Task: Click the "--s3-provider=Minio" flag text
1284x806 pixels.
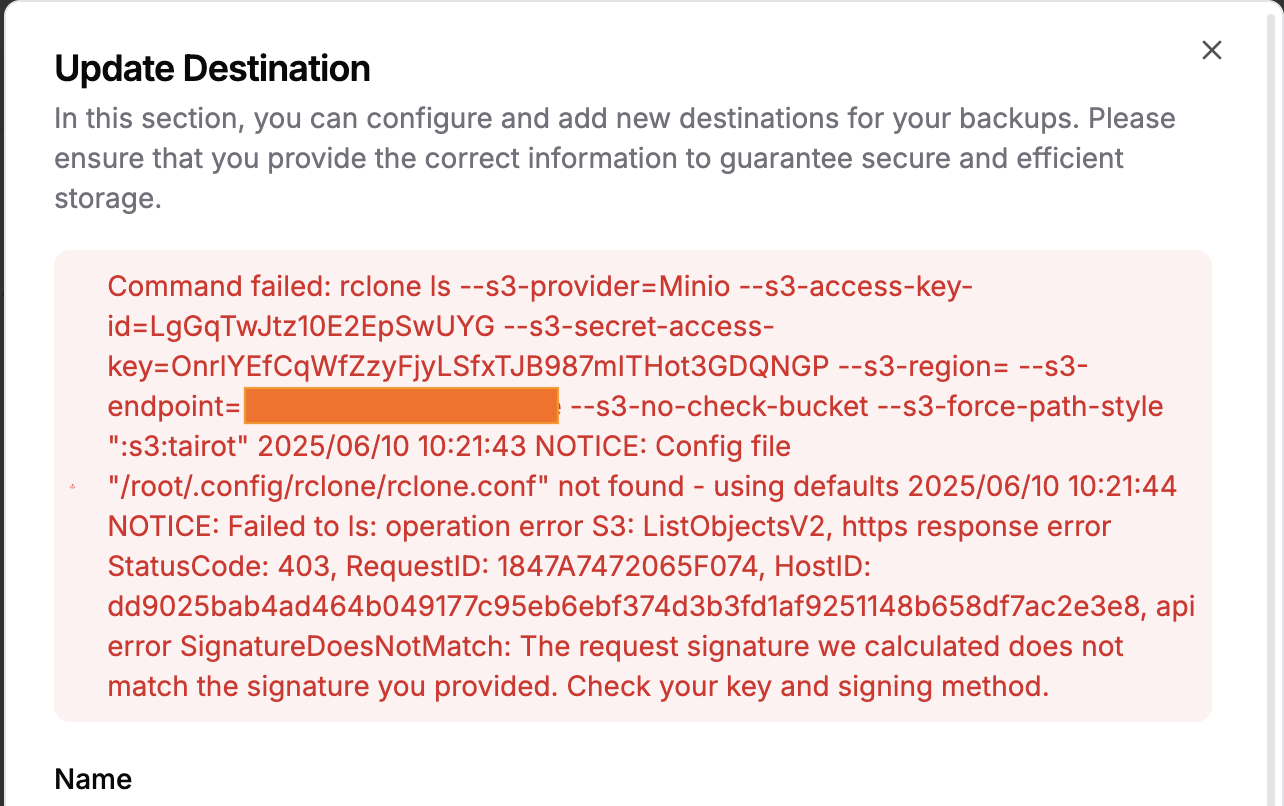Action: tap(594, 287)
